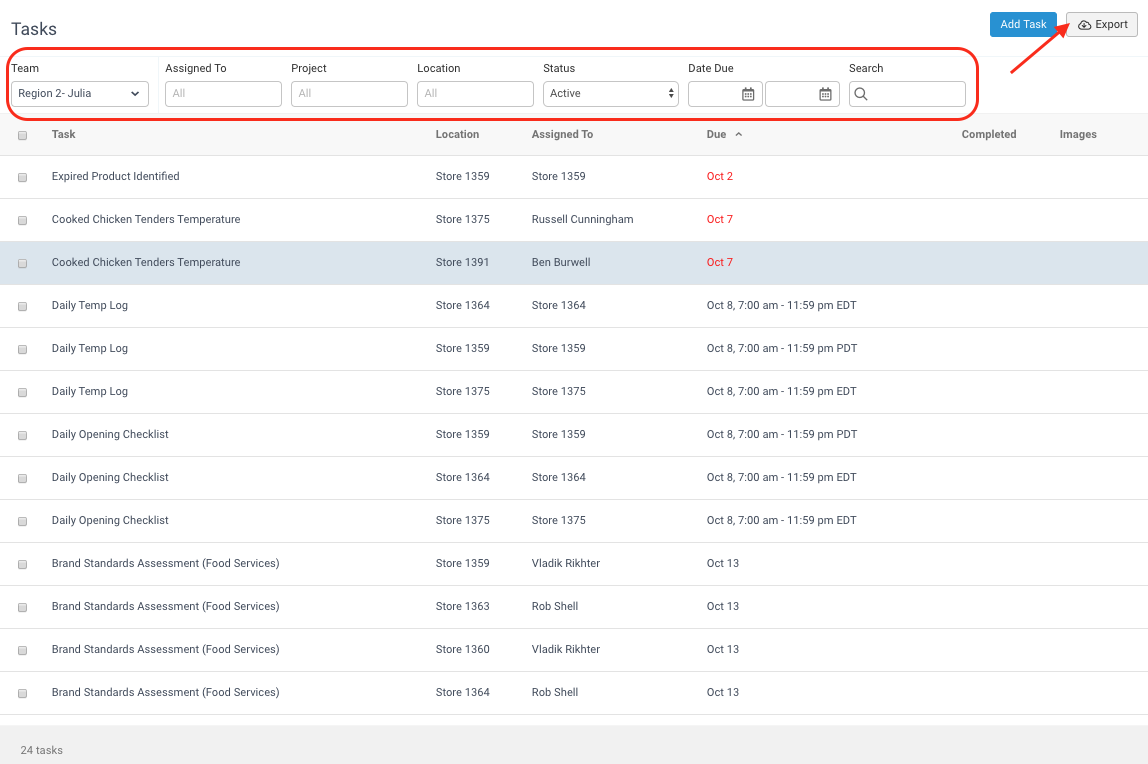The image size is (1148, 764).
Task: Click the Assigned To filter field
Action: tap(223, 94)
